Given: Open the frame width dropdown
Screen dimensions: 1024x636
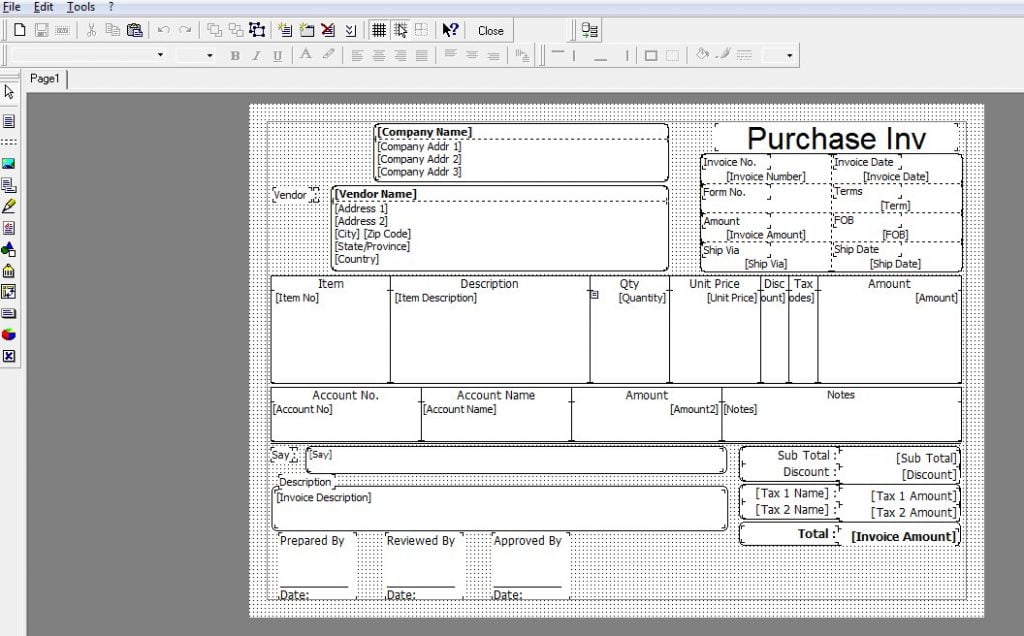Looking at the screenshot, I should pos(789,56).
